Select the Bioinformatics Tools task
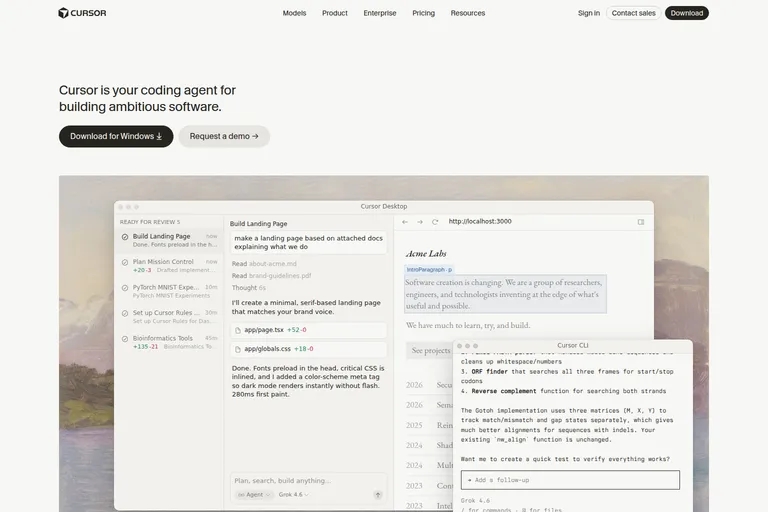 tap(169, 342)
